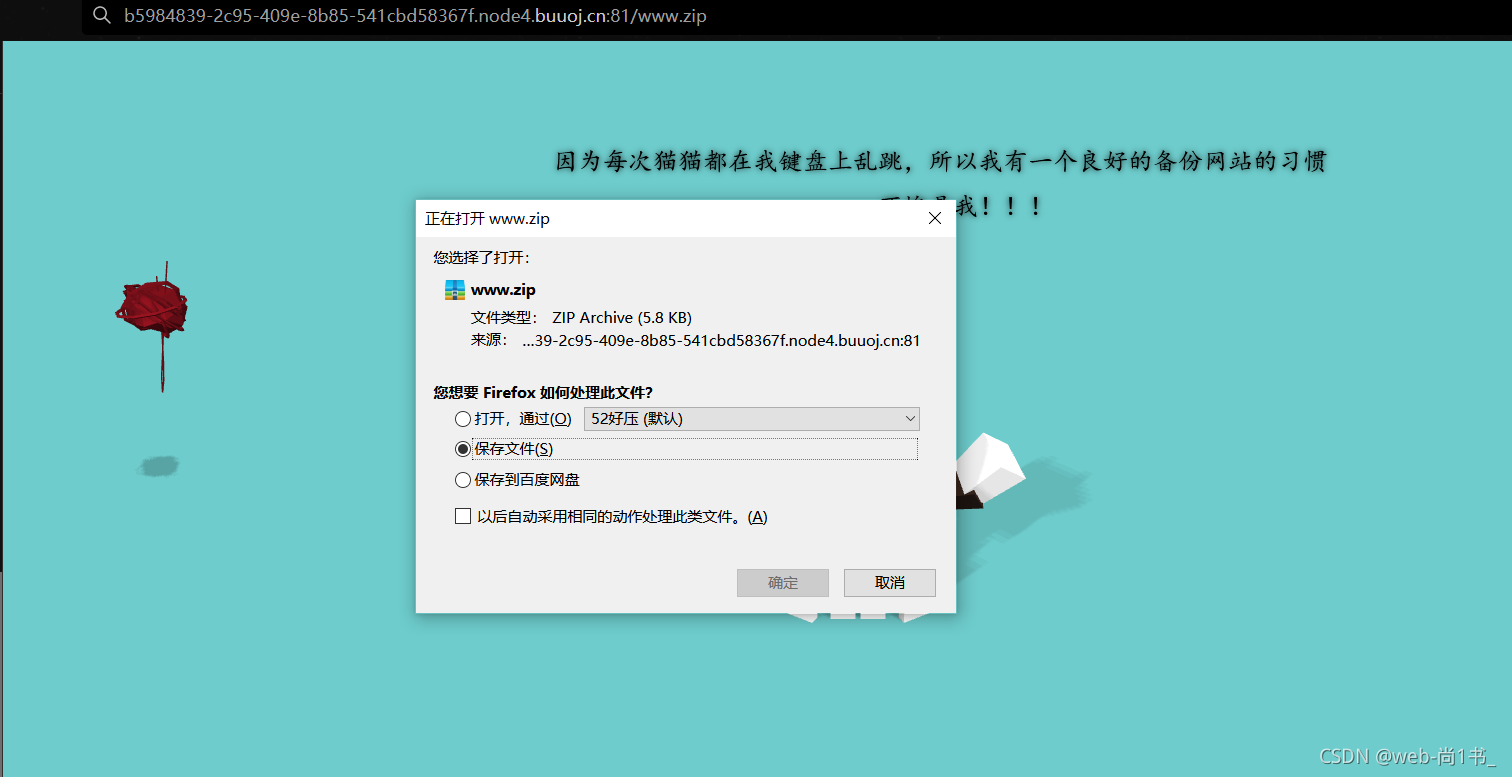Viewport: 1512px width, 777px height.
Task: Close the www.zip download dialog with the X
Action: pyautogui.click(x=935, y=218)
